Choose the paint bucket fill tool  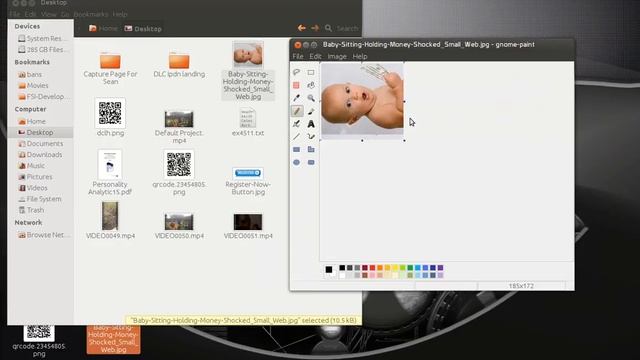click(311, 85)
